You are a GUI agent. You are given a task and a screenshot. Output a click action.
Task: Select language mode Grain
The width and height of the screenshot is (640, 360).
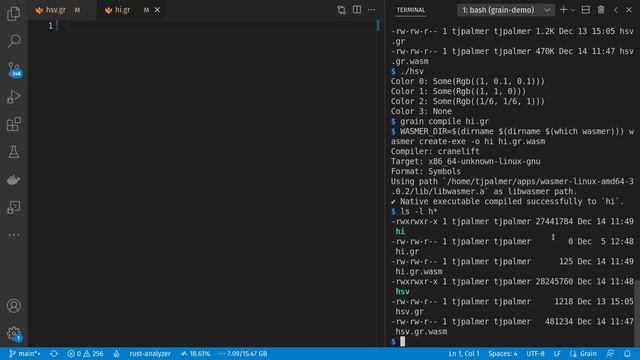[583, 353]
